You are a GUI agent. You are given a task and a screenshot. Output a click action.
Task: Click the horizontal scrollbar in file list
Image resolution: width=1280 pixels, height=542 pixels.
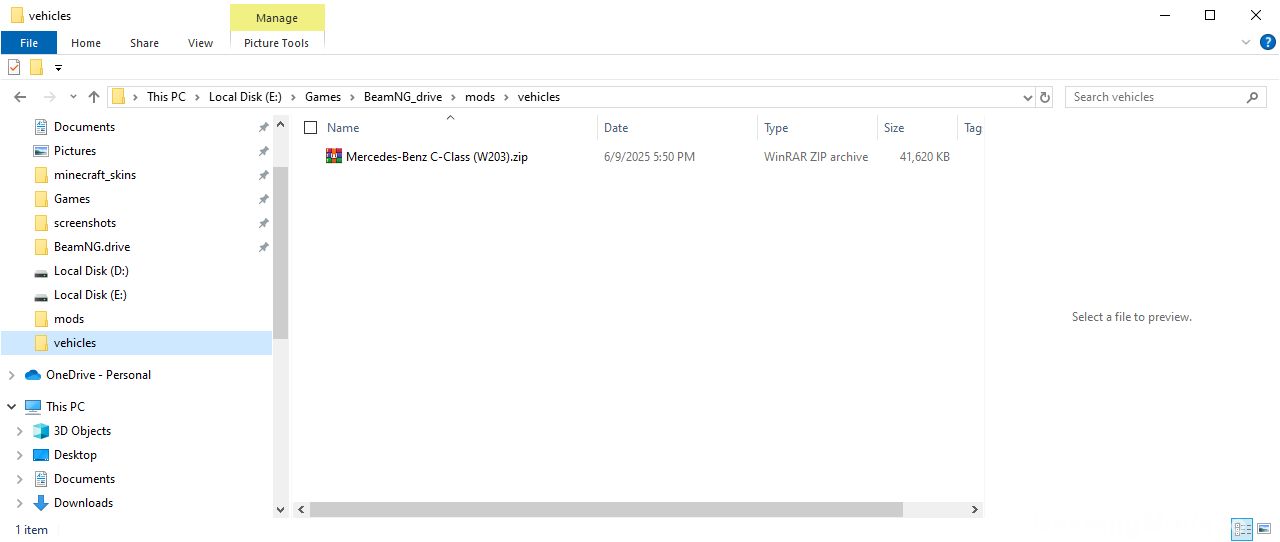click(x=606, y=510)
